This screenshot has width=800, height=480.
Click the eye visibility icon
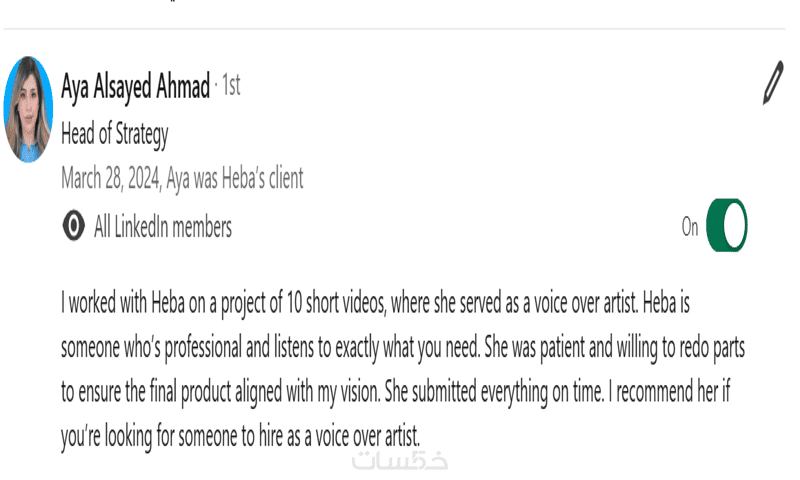[x=73, y=225]
